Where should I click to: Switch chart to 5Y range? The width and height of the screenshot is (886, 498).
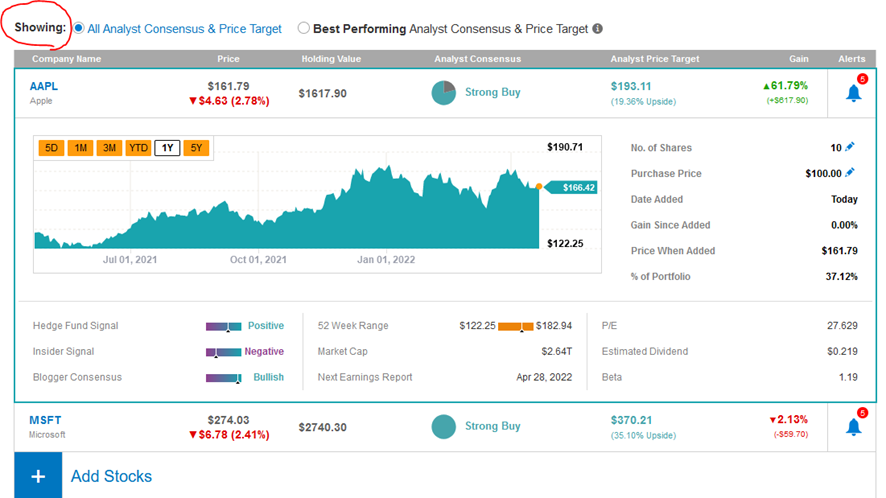(x=196, y=148)
